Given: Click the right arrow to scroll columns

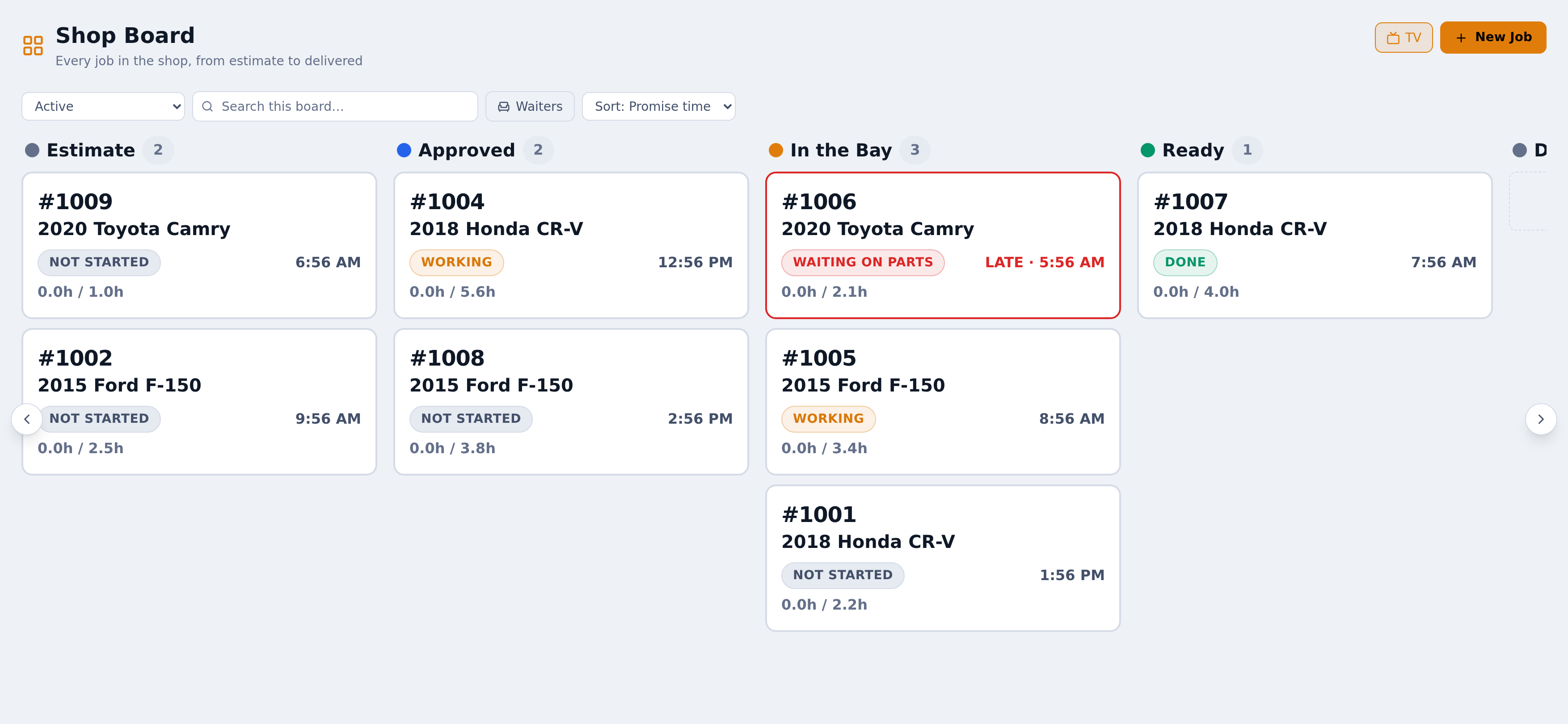Looking at the screenshot, I should pyautogui.click(x=1541, y=419).
